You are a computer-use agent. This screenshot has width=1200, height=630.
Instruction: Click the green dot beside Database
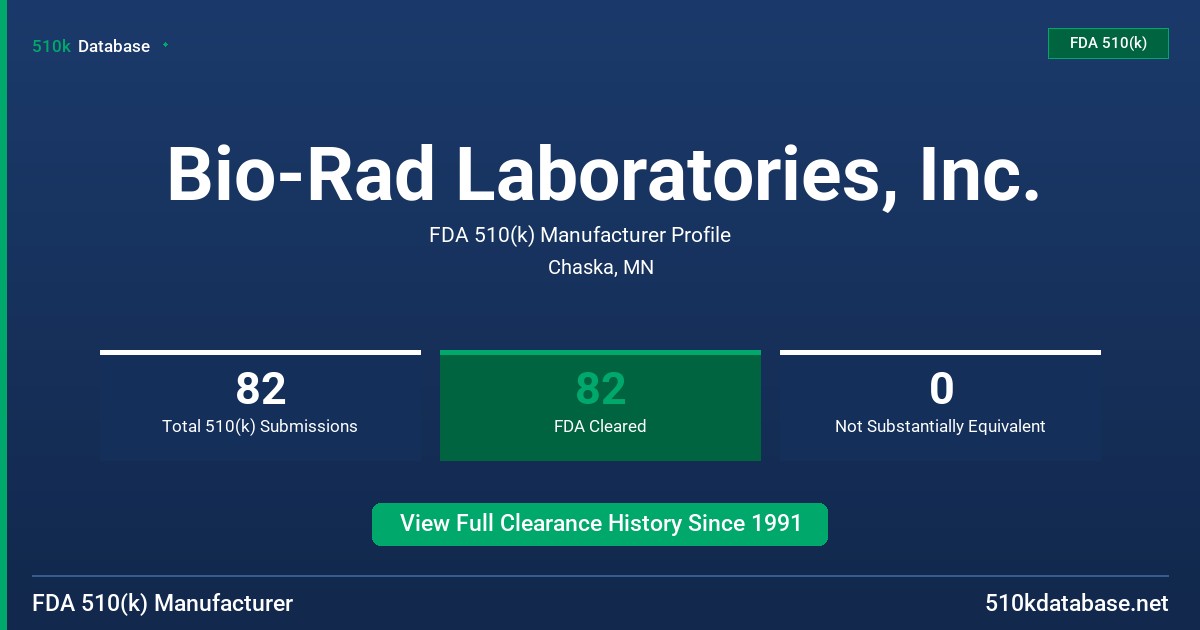tap(165, 45)
